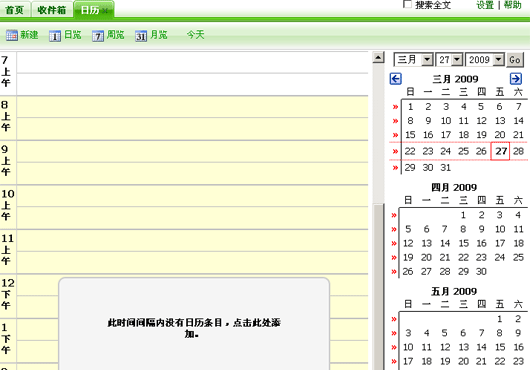Jump to 今天

click(196, 35)
